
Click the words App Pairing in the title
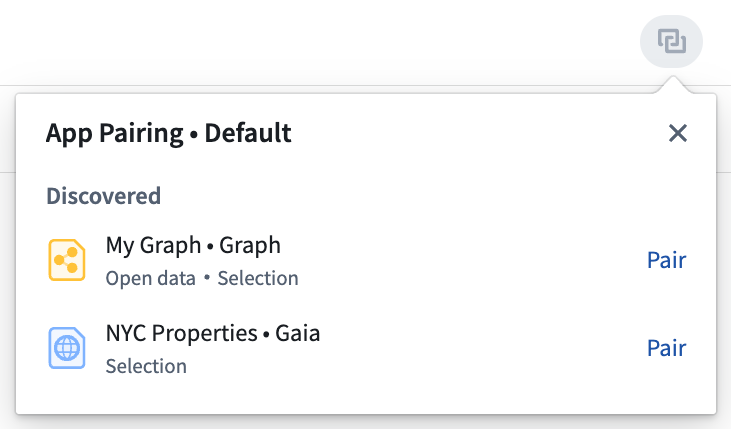pyautogui.click(x=115, y=134)
